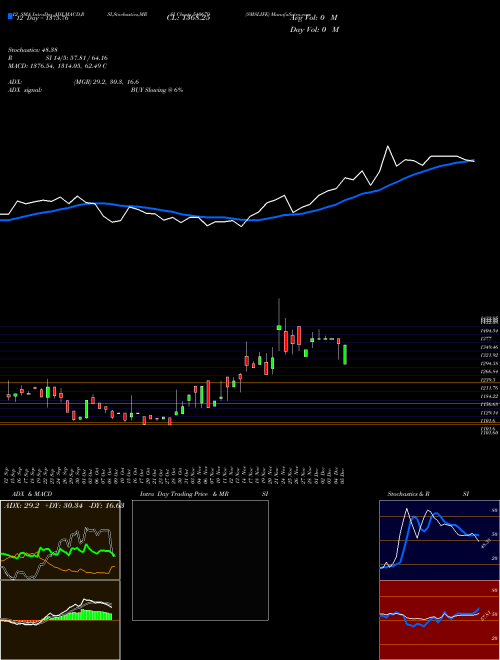Click the ADX: 29.2 readout in ADX panel

21,506
